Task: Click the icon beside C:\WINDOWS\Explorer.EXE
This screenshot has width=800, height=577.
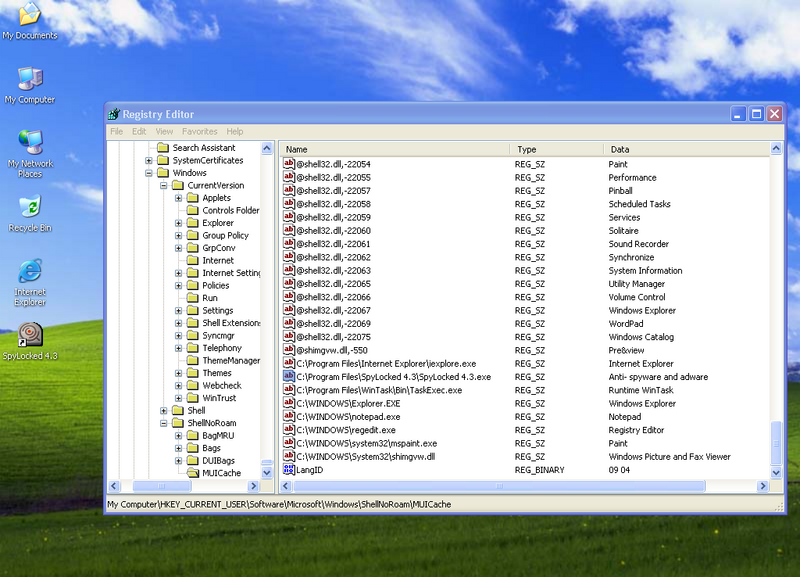Action: pos(289,403)
